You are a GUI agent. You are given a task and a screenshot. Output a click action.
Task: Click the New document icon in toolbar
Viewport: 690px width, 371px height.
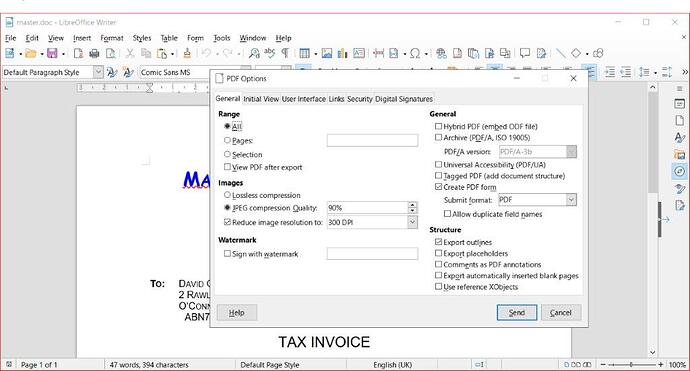pyautogui.click(x=9, y=53)
